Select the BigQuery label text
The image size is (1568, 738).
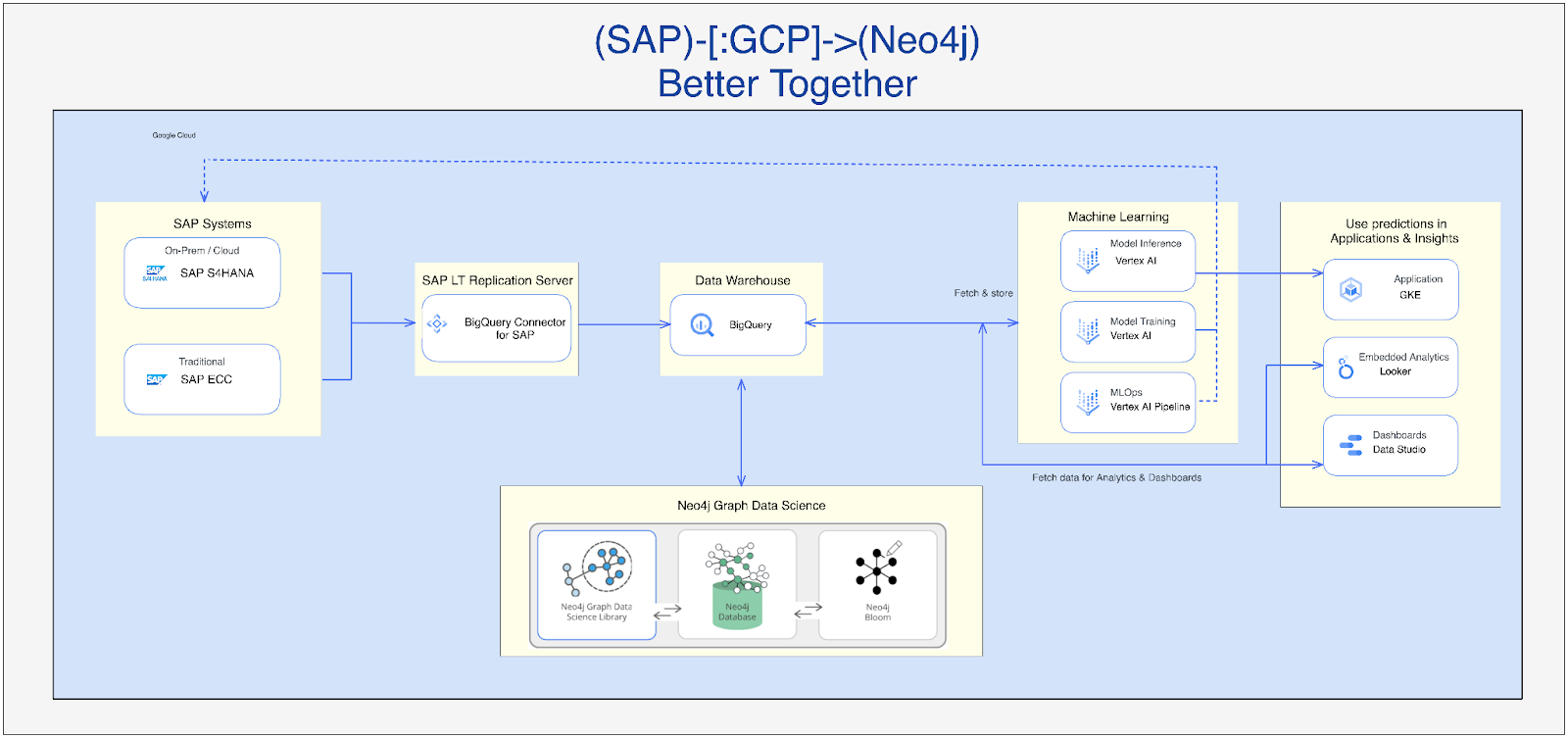751,325
